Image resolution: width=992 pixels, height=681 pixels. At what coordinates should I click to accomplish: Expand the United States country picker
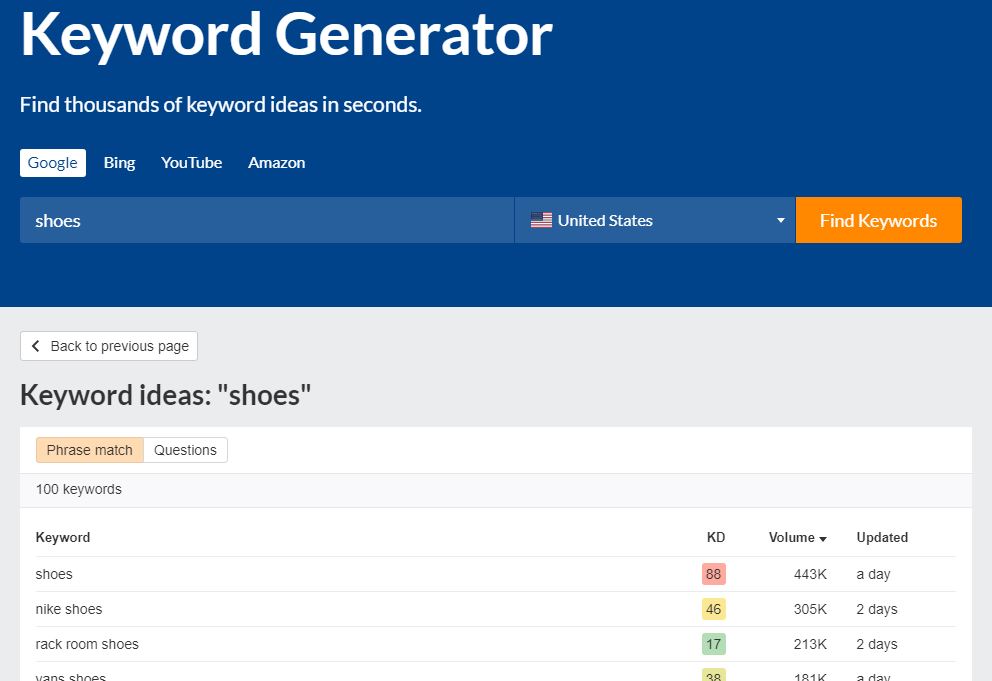[x=655, y=220]
